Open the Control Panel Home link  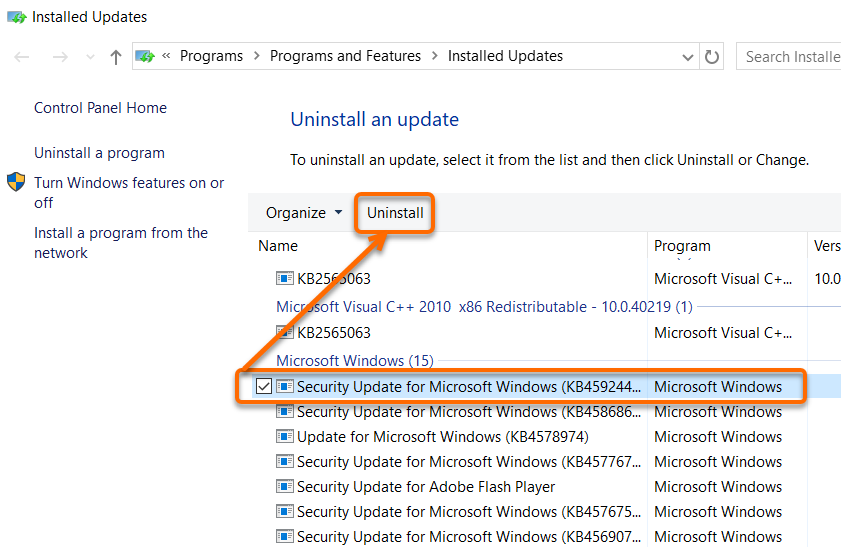[x=100, y=108]
